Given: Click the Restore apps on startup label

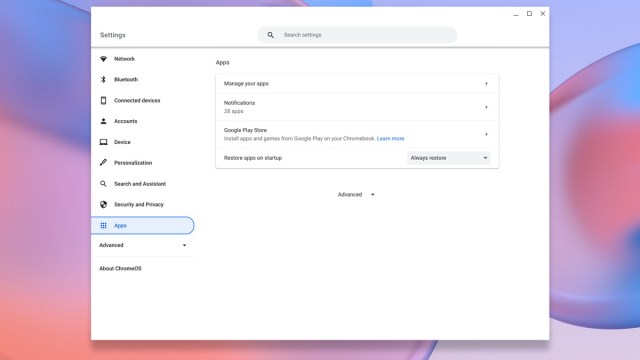Looking at the screenshot, I should click(x=253, y=158).
